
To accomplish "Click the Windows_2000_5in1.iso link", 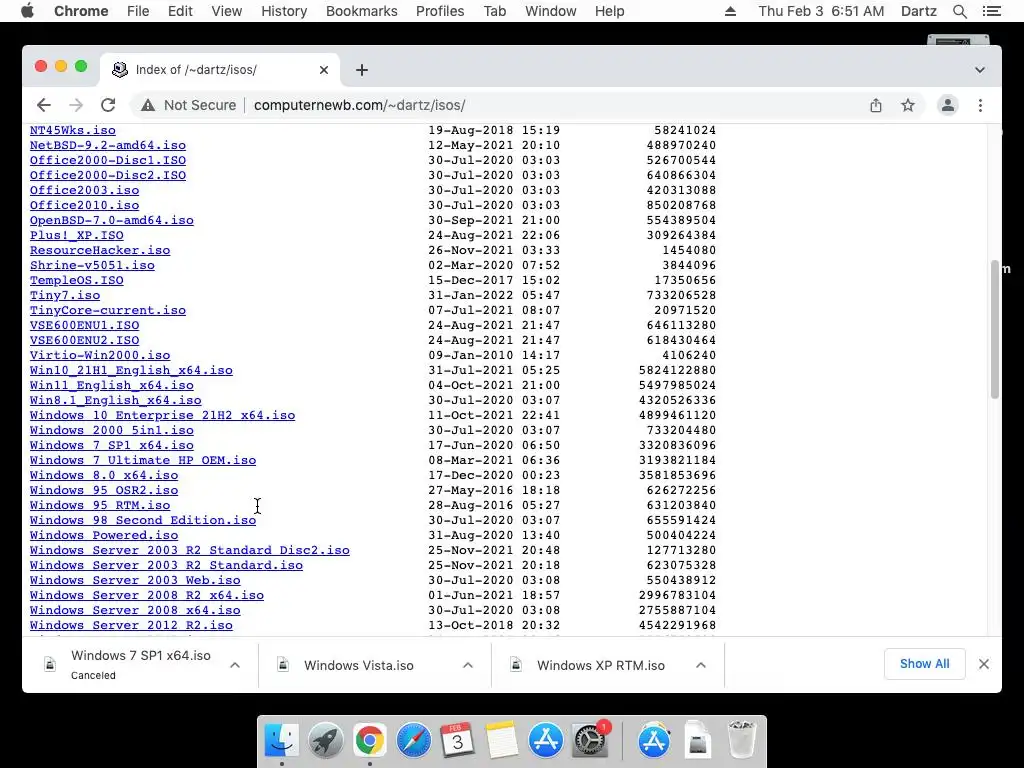I will [x=112, y=430].
